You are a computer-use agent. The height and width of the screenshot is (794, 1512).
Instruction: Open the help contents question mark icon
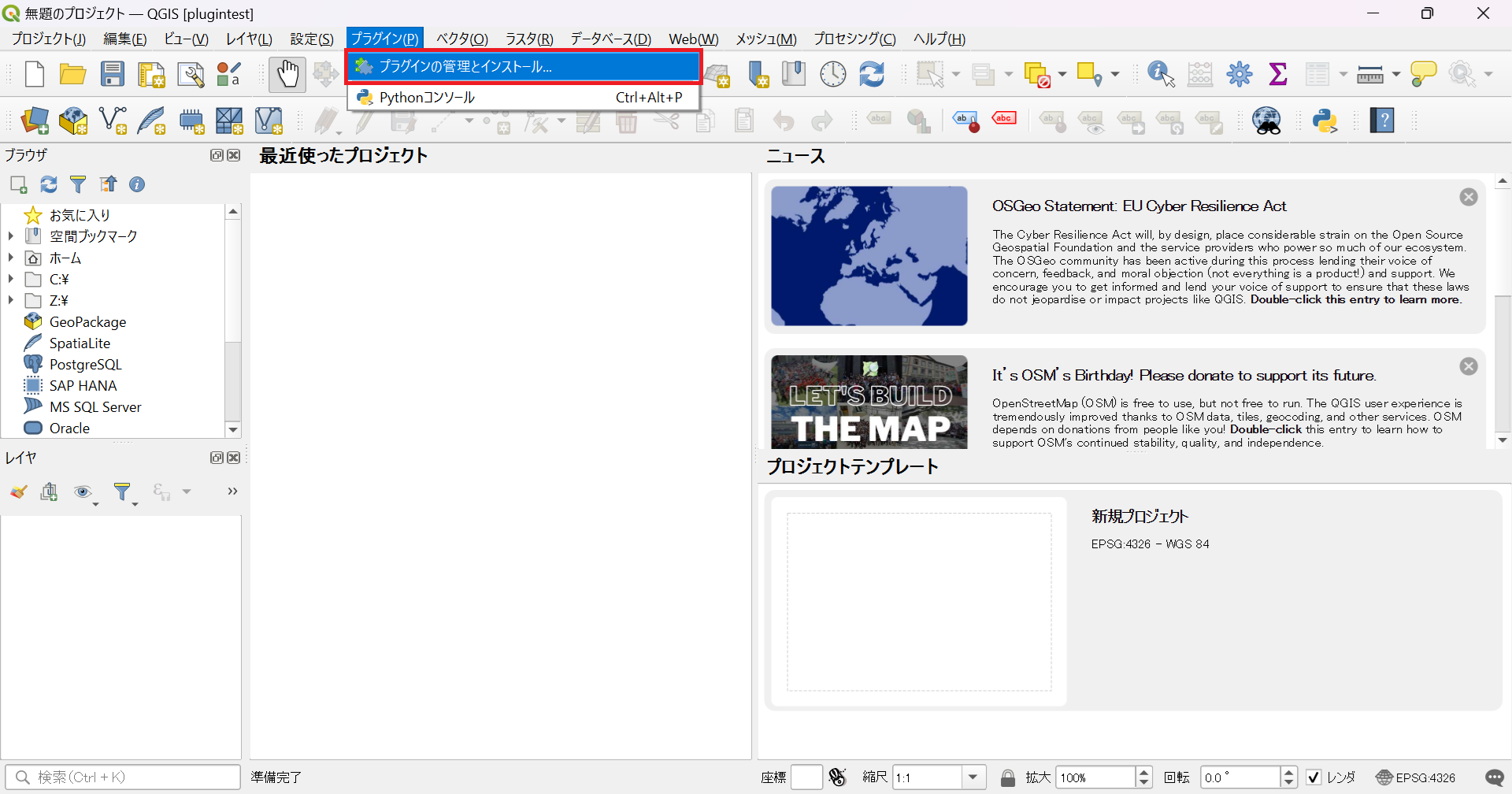pyautogui.click(x=1382, y=121)
